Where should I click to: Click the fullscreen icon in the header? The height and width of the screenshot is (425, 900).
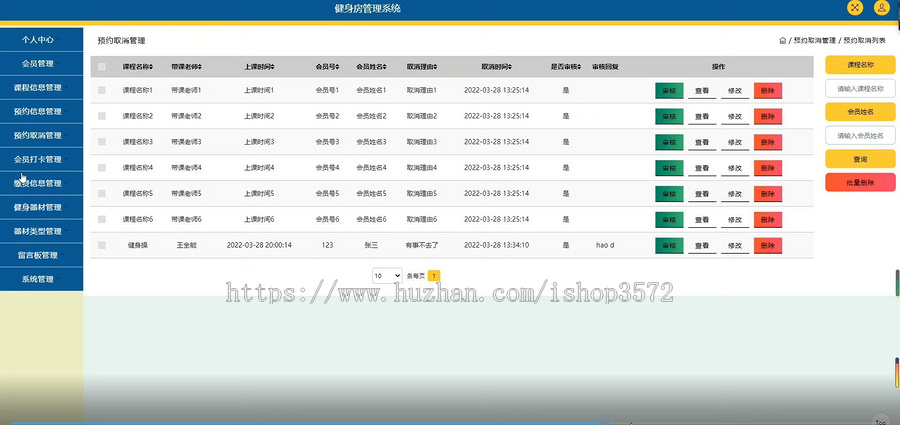(855, 7)
